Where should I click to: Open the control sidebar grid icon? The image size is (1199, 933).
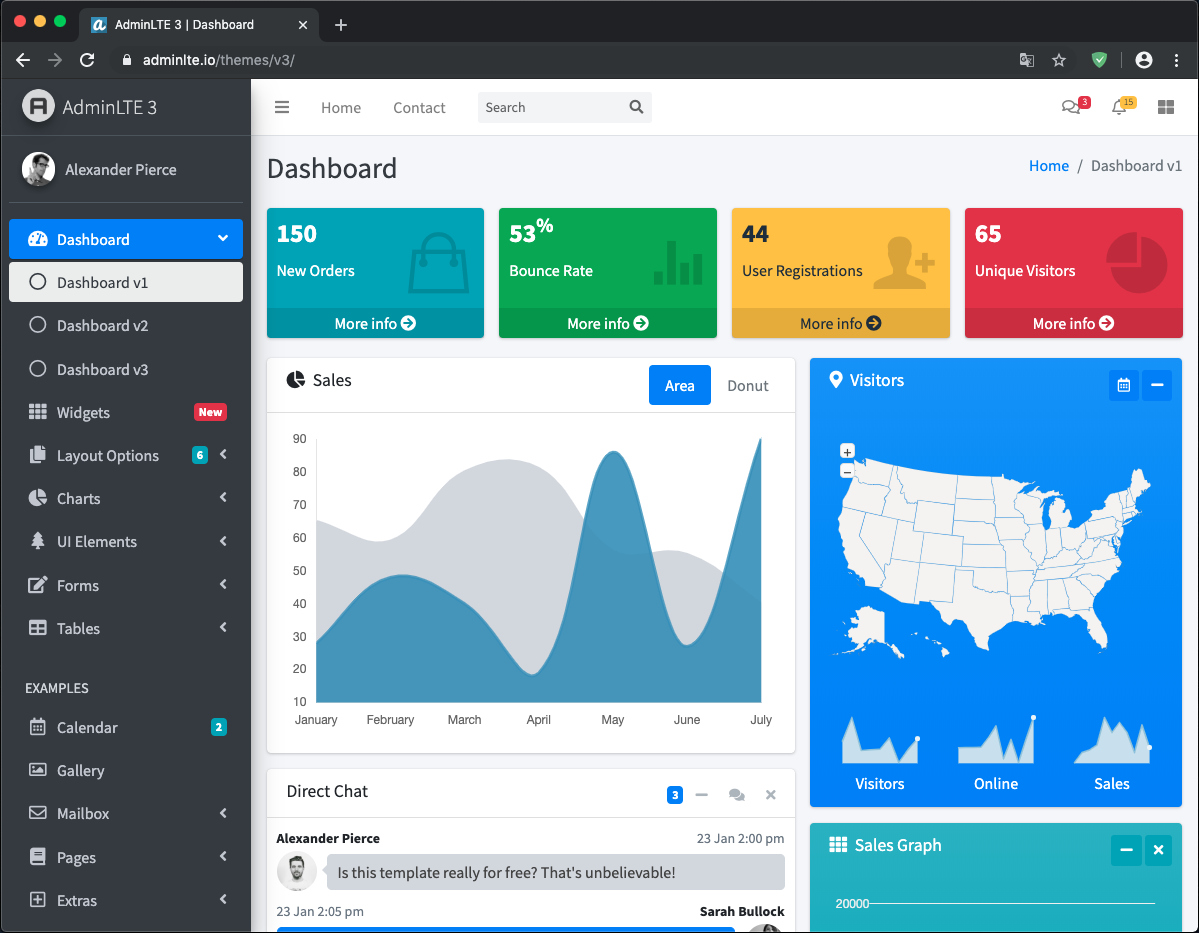point(1165,107)
